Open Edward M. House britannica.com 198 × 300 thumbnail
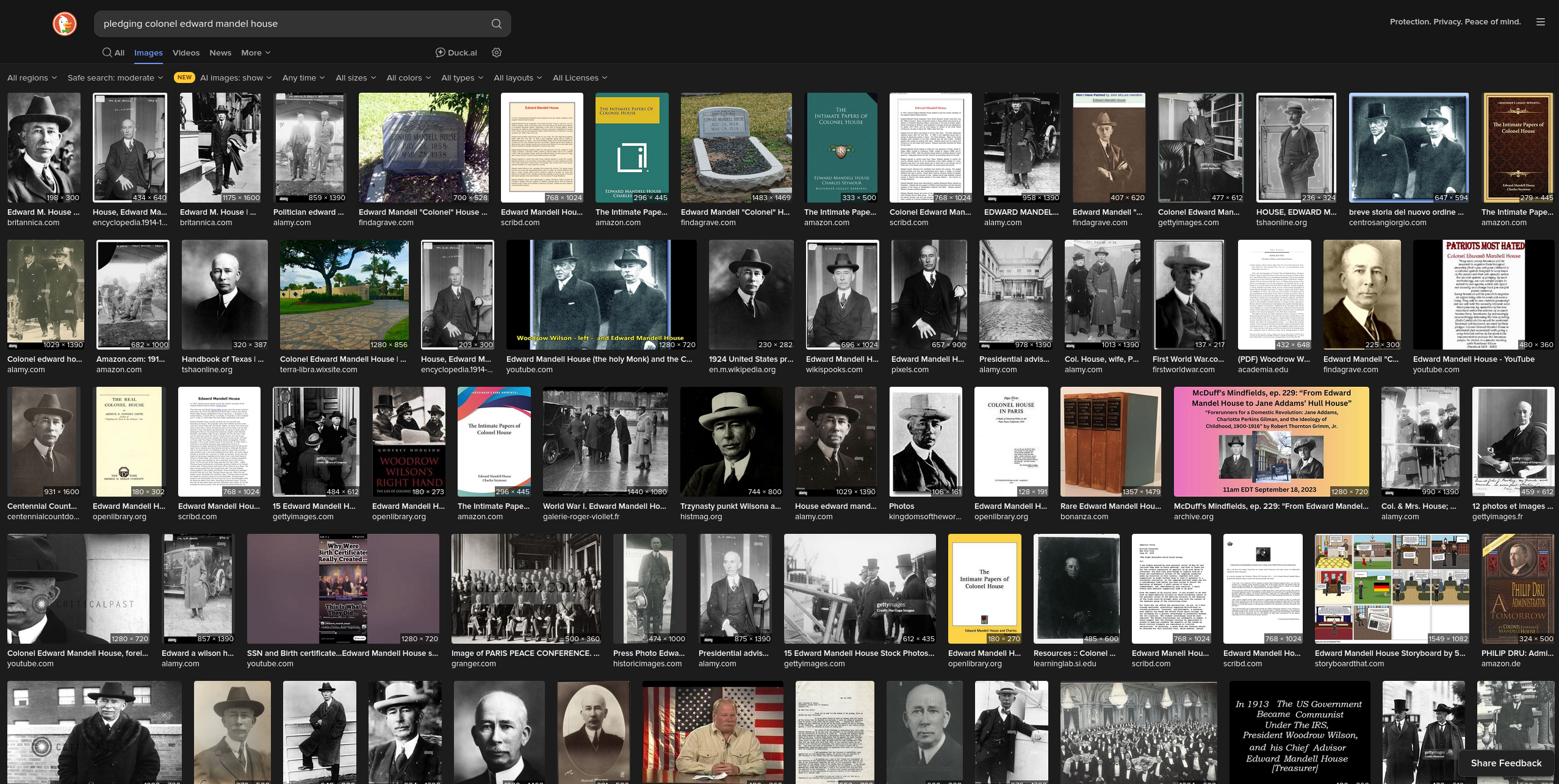The width and height of the screenshot is (1559, 784). tap(44, 148)
